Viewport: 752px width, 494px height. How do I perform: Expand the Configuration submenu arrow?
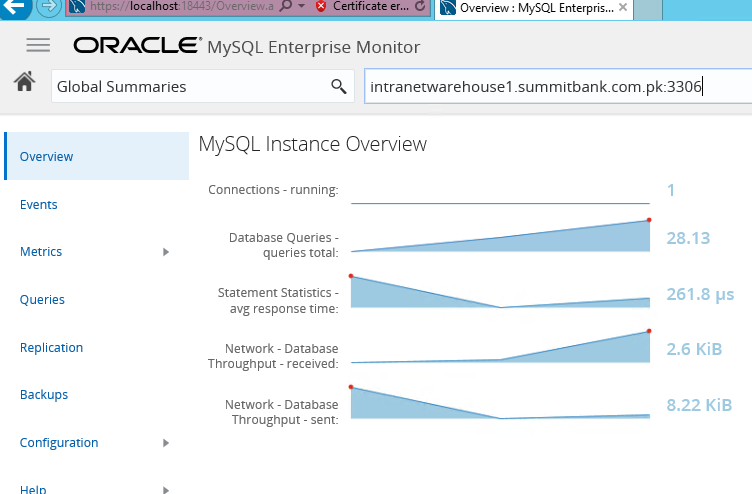pos(166,443)
